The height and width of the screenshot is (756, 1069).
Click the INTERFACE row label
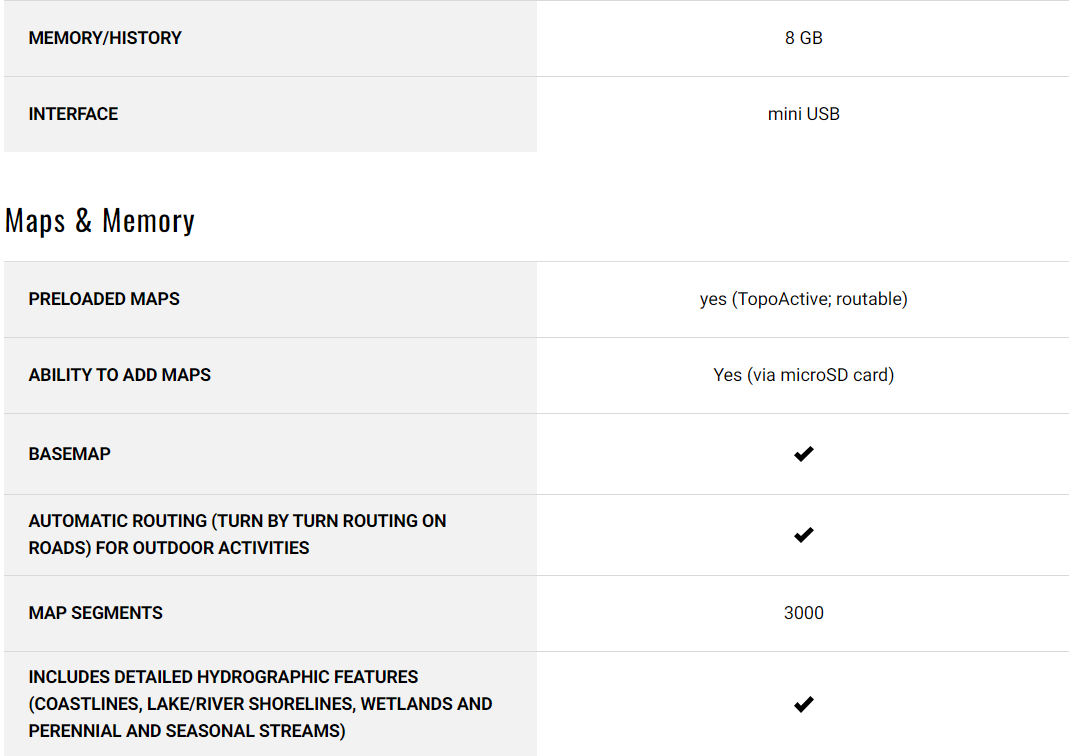tap(73, 114)
